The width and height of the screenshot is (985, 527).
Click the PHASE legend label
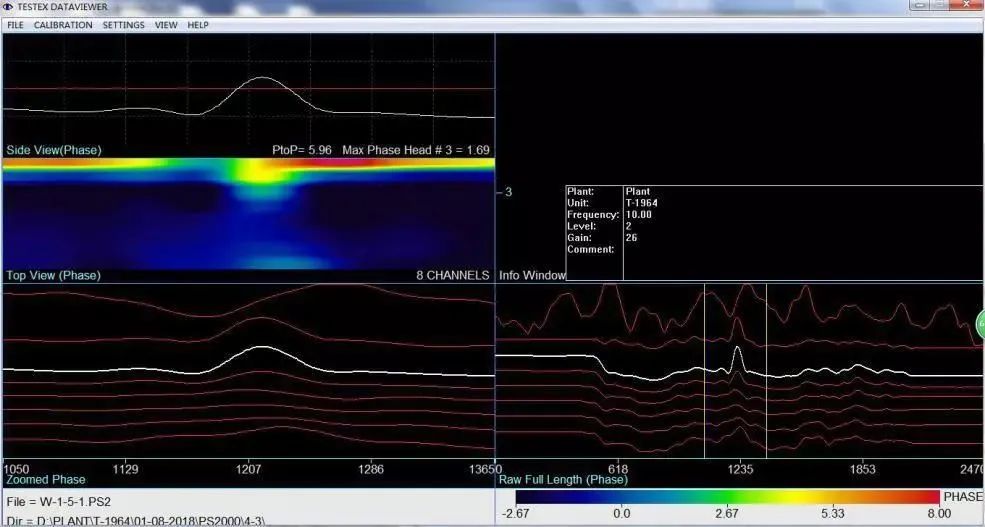963,497
